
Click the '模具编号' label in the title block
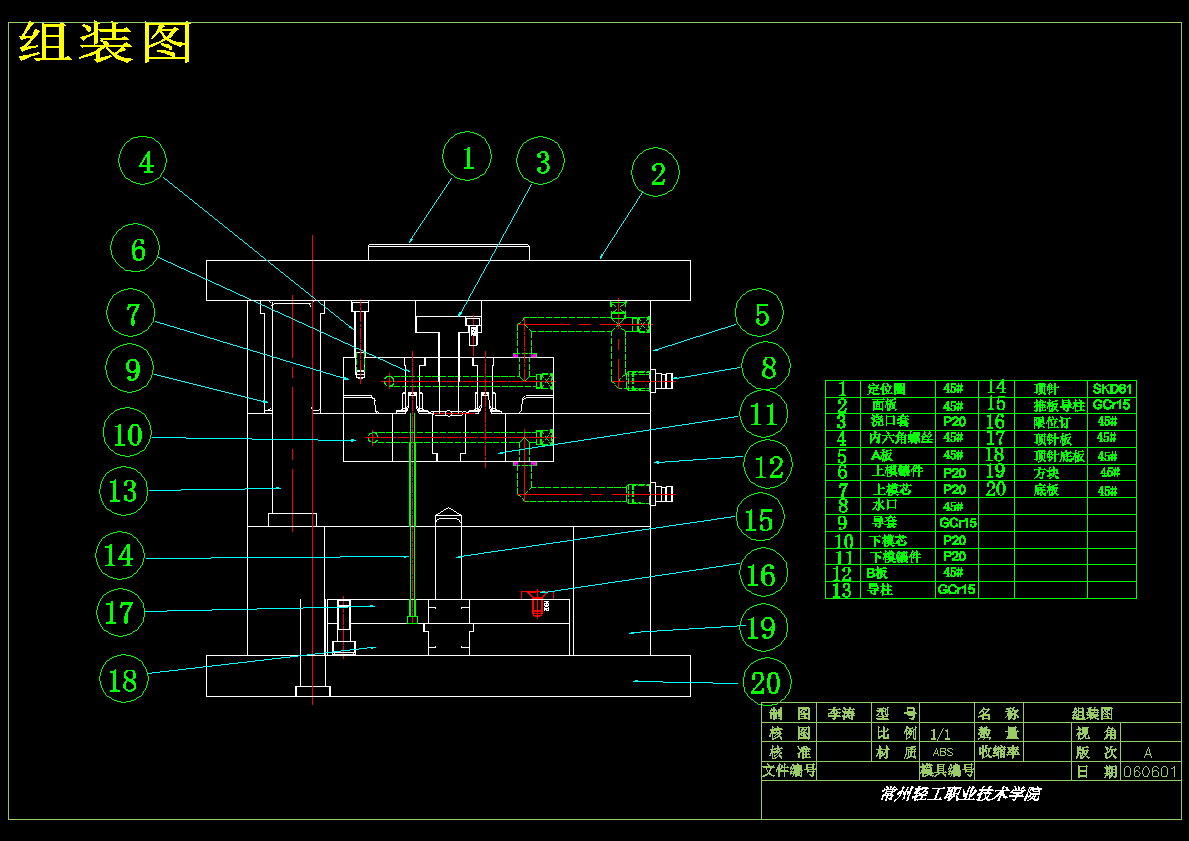pos(946,771)
